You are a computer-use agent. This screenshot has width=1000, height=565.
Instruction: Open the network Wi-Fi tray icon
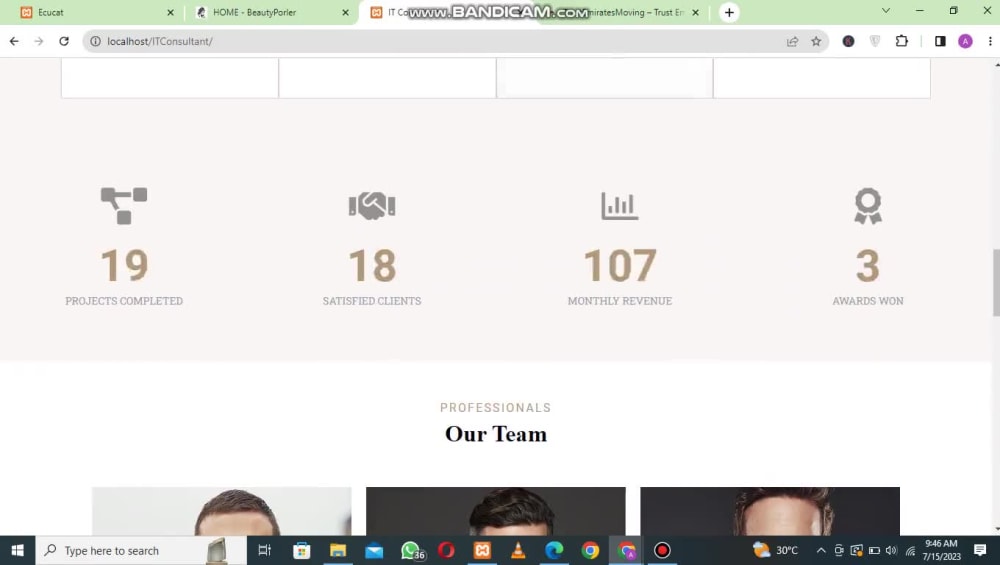pos(910,550)
